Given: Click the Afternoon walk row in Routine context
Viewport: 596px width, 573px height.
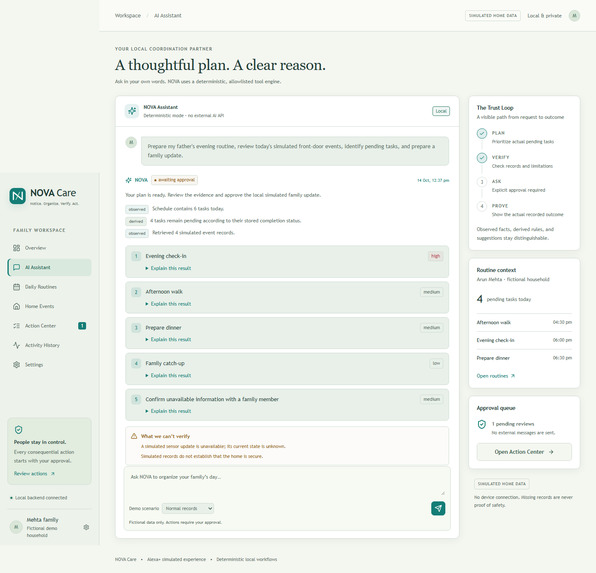Looking at the screenshot, I should coord(524,322).
